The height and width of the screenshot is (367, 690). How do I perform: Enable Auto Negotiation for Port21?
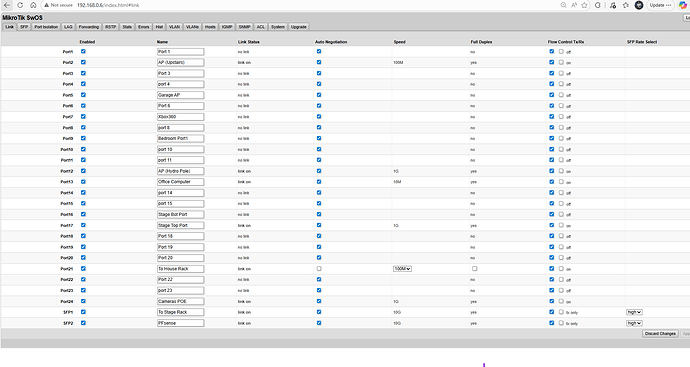tap(319, 268)
